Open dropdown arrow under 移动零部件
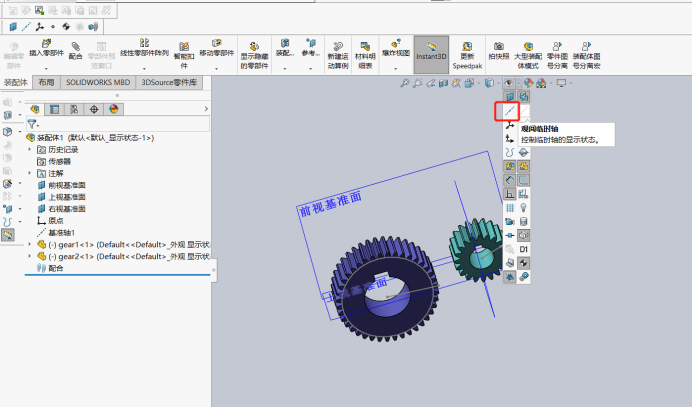 pyautogui.click(x=216, y=68)
